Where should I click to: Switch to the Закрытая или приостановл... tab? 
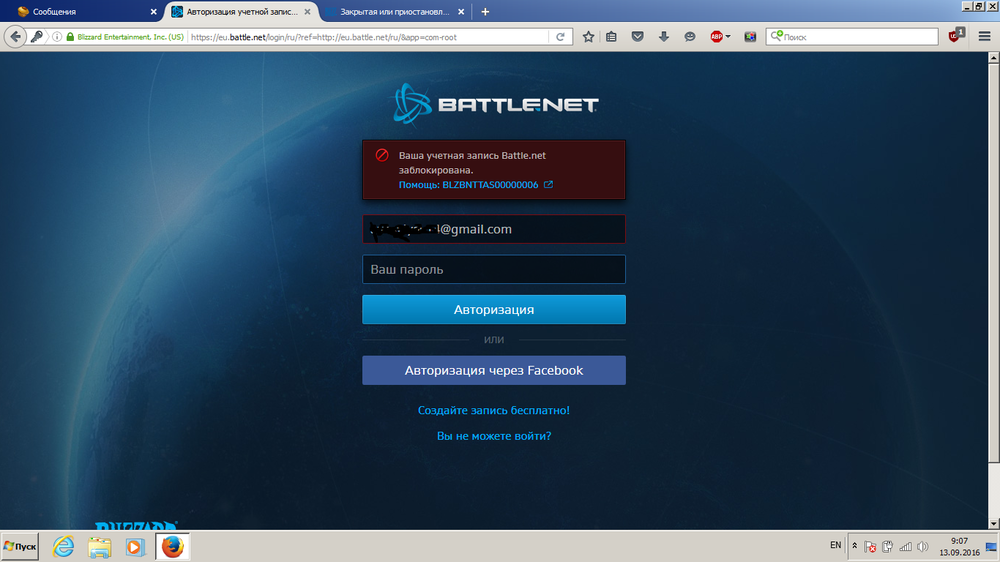(x=394, y=11)
